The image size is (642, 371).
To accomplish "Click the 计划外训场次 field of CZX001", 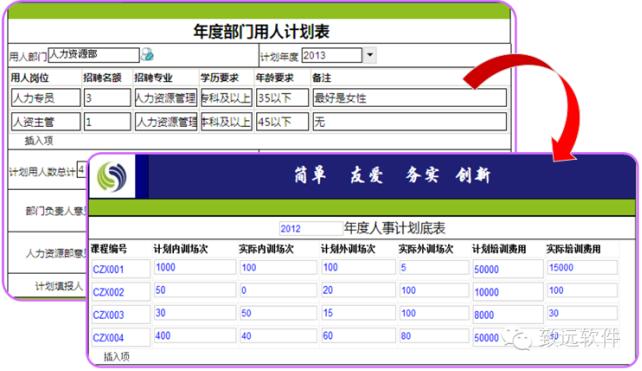I will (358, 267).
